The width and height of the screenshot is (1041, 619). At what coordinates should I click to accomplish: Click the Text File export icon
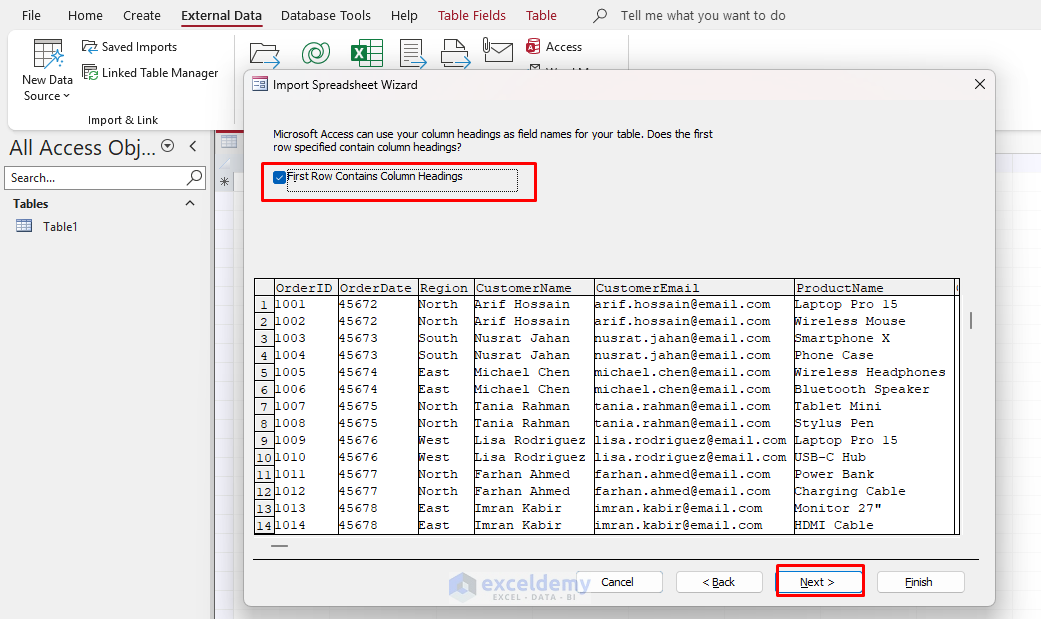(x=412, y=54)
